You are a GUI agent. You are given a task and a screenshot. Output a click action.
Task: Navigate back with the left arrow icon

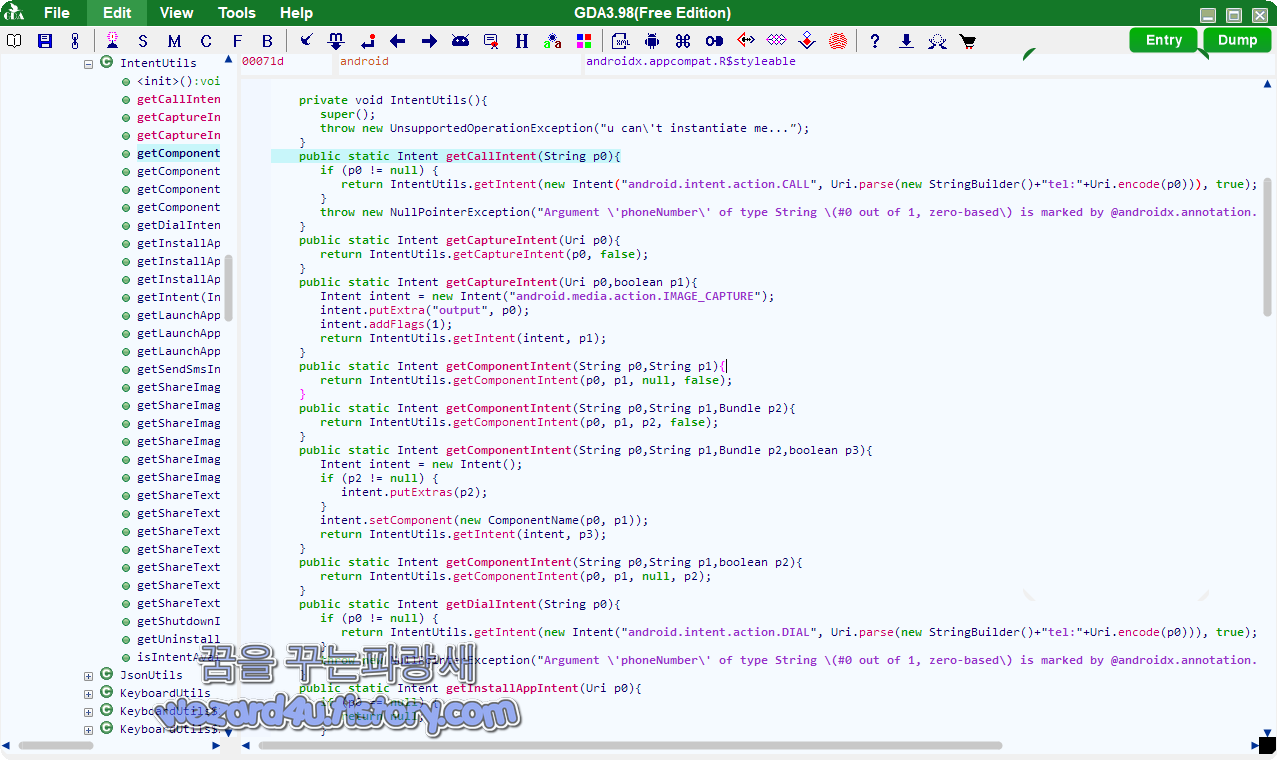396,41
